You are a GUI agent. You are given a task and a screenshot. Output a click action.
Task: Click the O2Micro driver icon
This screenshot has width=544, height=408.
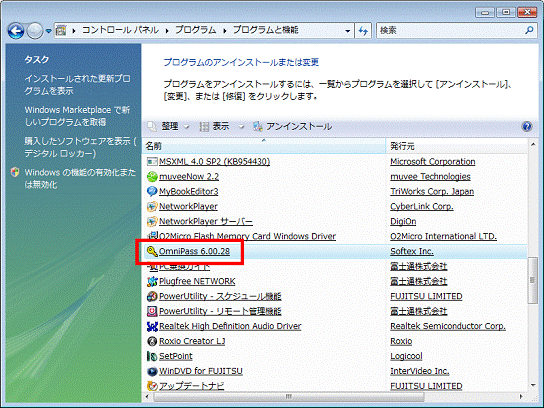click(152, 236)
